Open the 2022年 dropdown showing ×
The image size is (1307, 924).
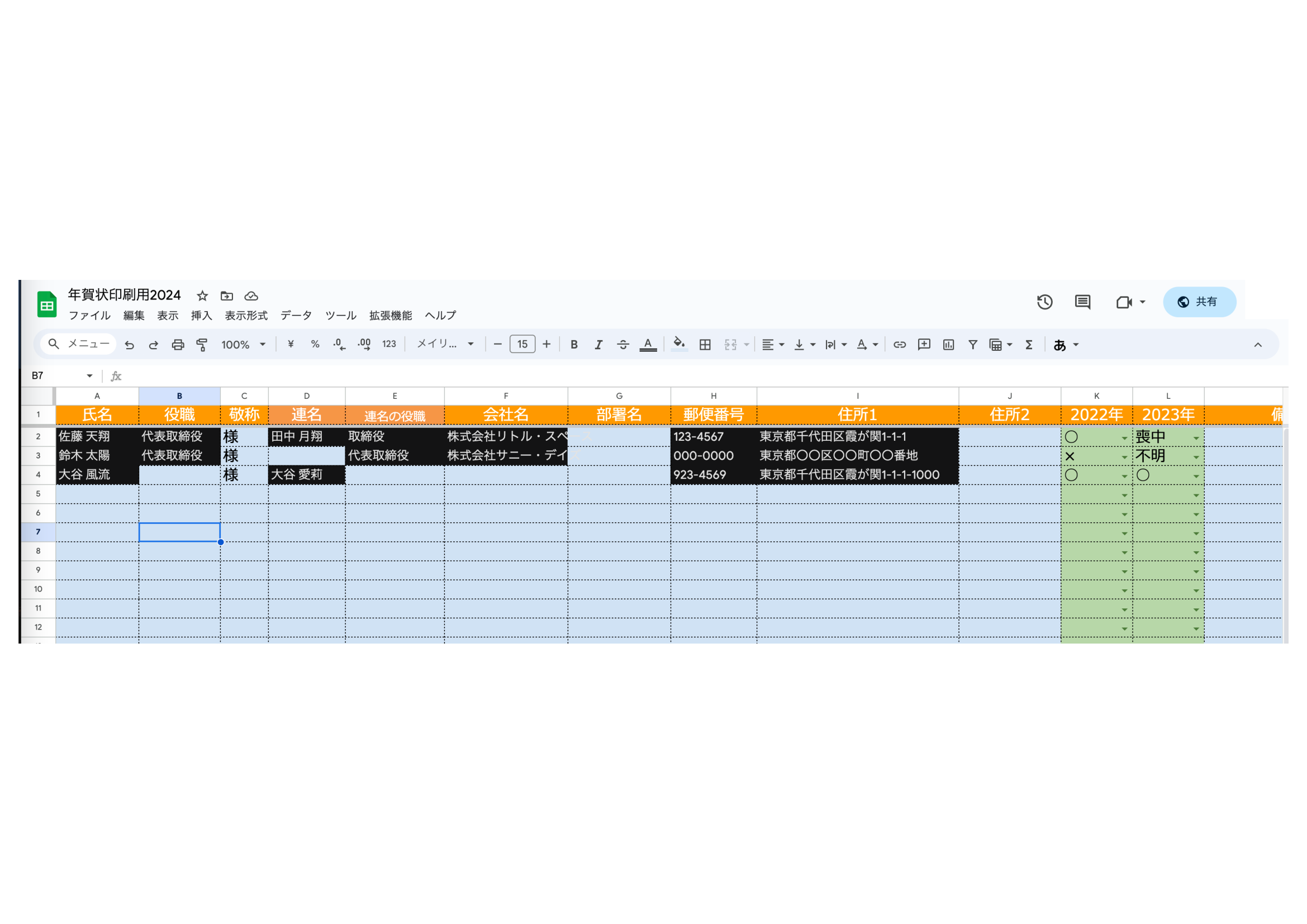point(1124,458)
